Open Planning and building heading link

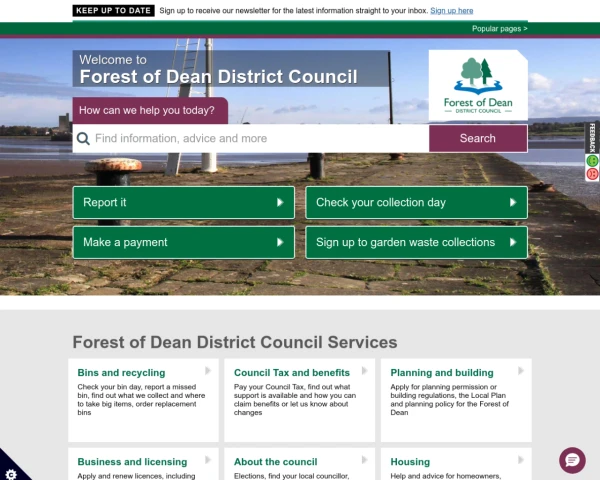pyautogui.click(x=442, y=372)
